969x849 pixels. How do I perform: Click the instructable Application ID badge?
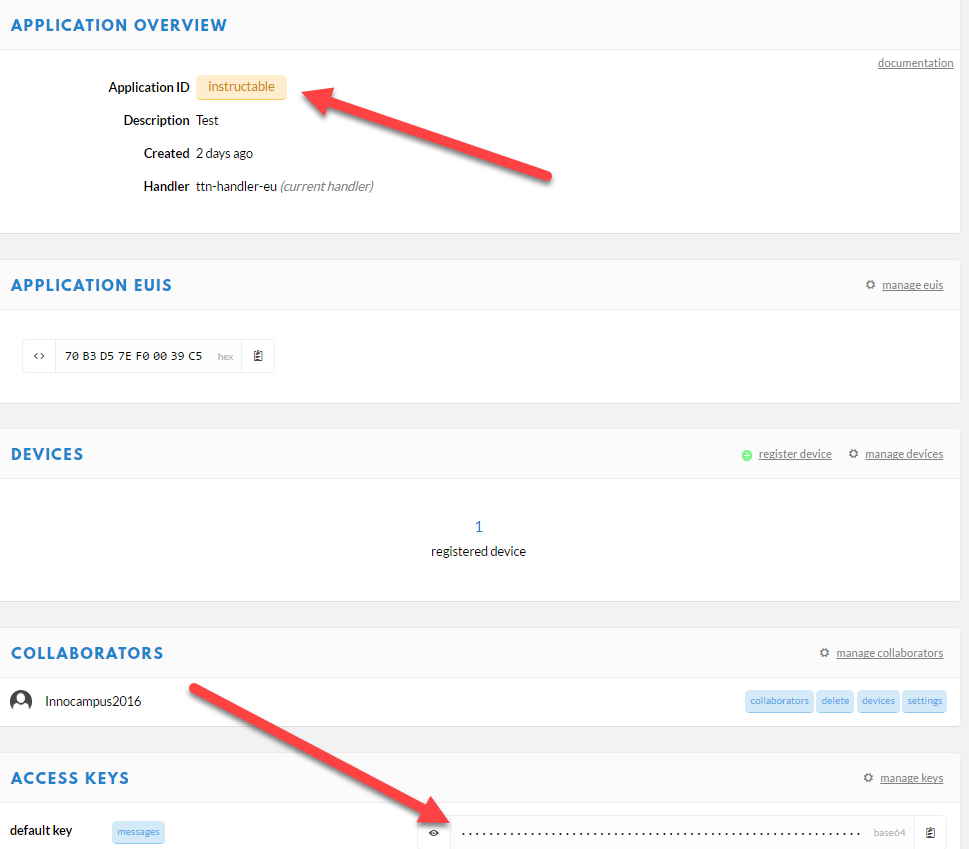pyautogui.click(x=241, y=87)
